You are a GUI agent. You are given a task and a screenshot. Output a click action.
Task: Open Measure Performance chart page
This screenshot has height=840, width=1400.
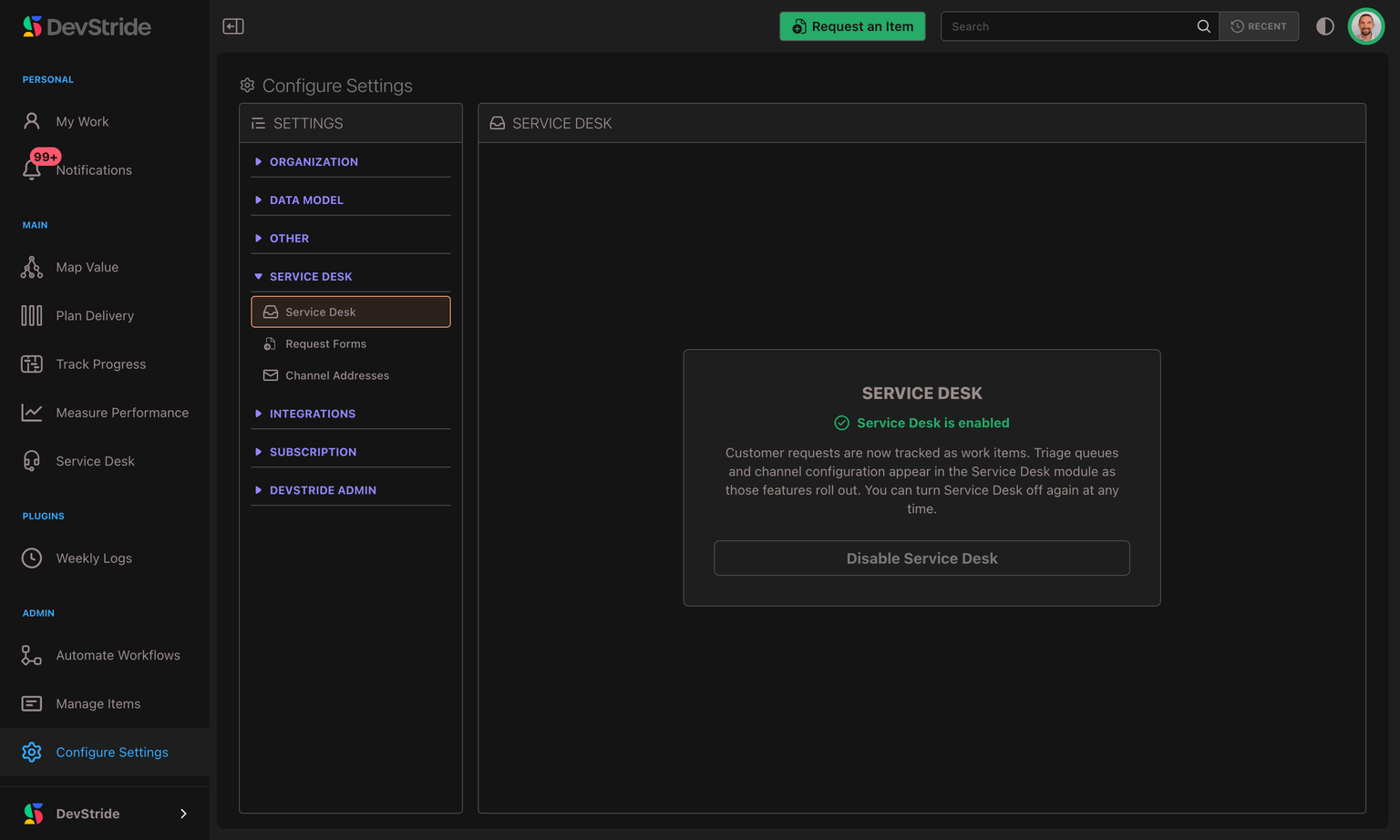122,413
